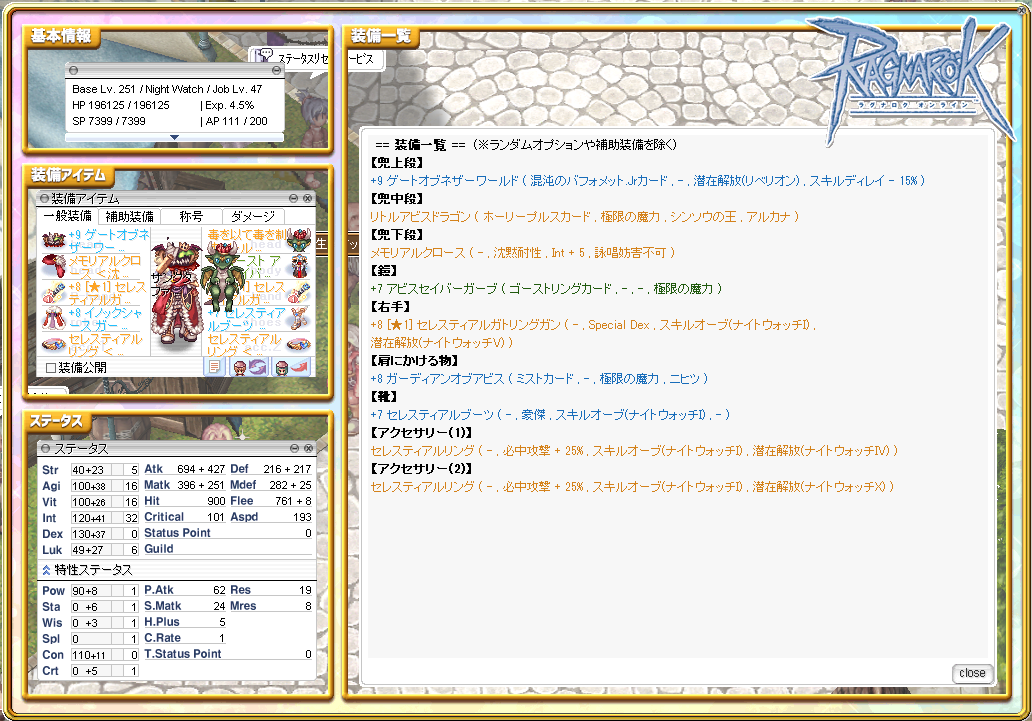Click the +7 アビスセイバーガーブ entry line
The height and width of the screenshot is (721, 1032).
tap(546, 288)
